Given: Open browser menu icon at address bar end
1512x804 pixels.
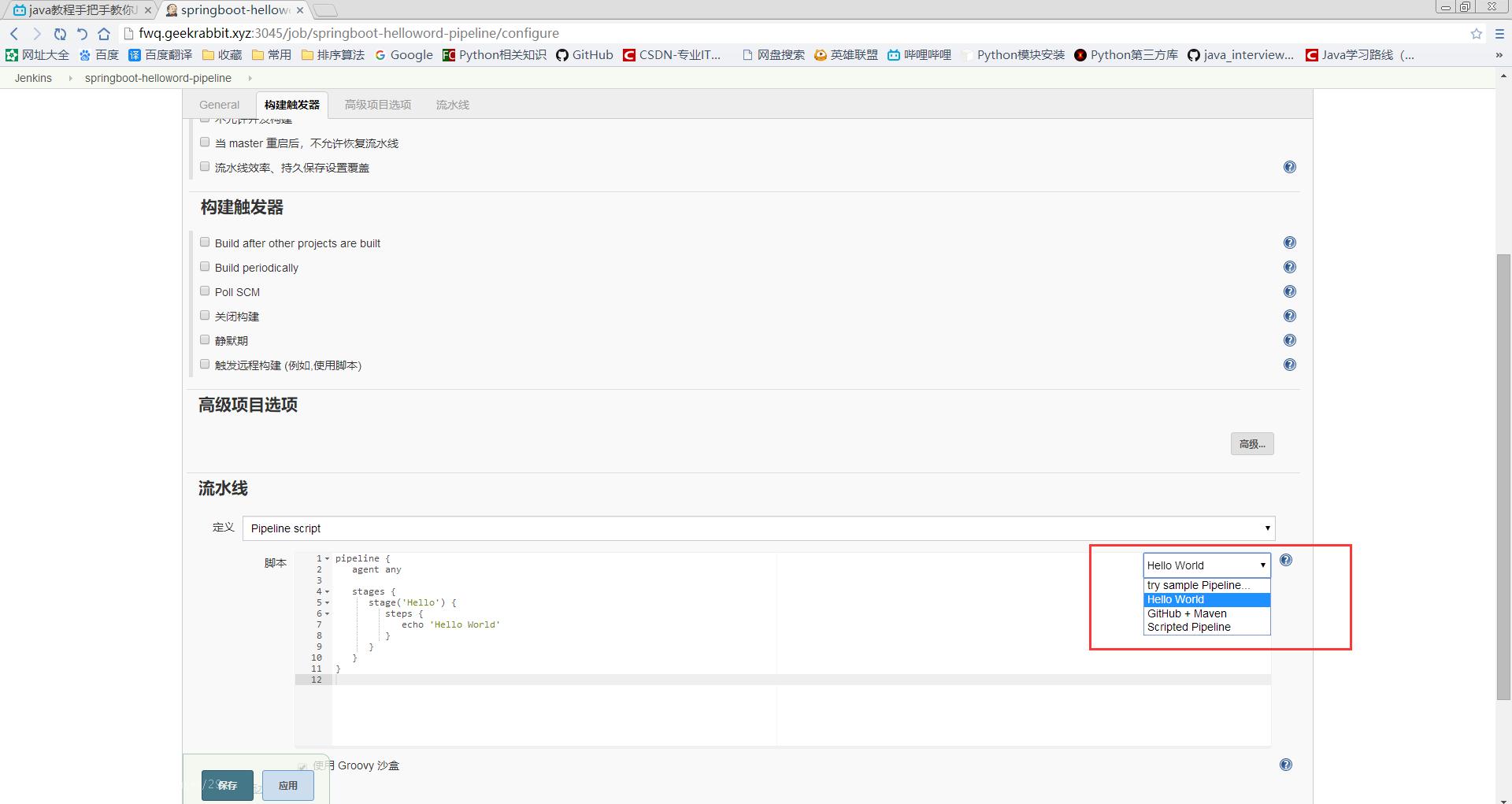Looking at the screenshot, I should [1499, 33].
